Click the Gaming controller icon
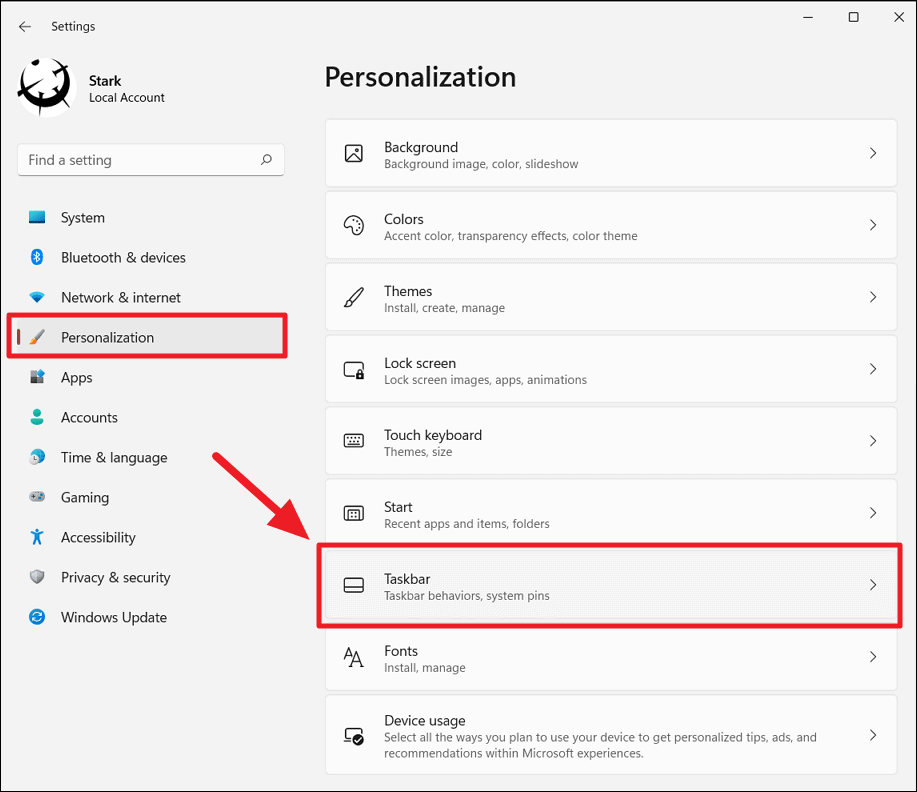Viewport: 917px width, 792px height. [x=37, y=497]
